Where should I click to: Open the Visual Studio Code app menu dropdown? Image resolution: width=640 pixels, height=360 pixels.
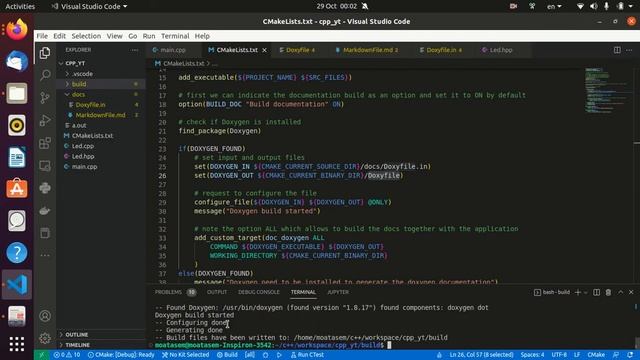click(x=89, y=7)
